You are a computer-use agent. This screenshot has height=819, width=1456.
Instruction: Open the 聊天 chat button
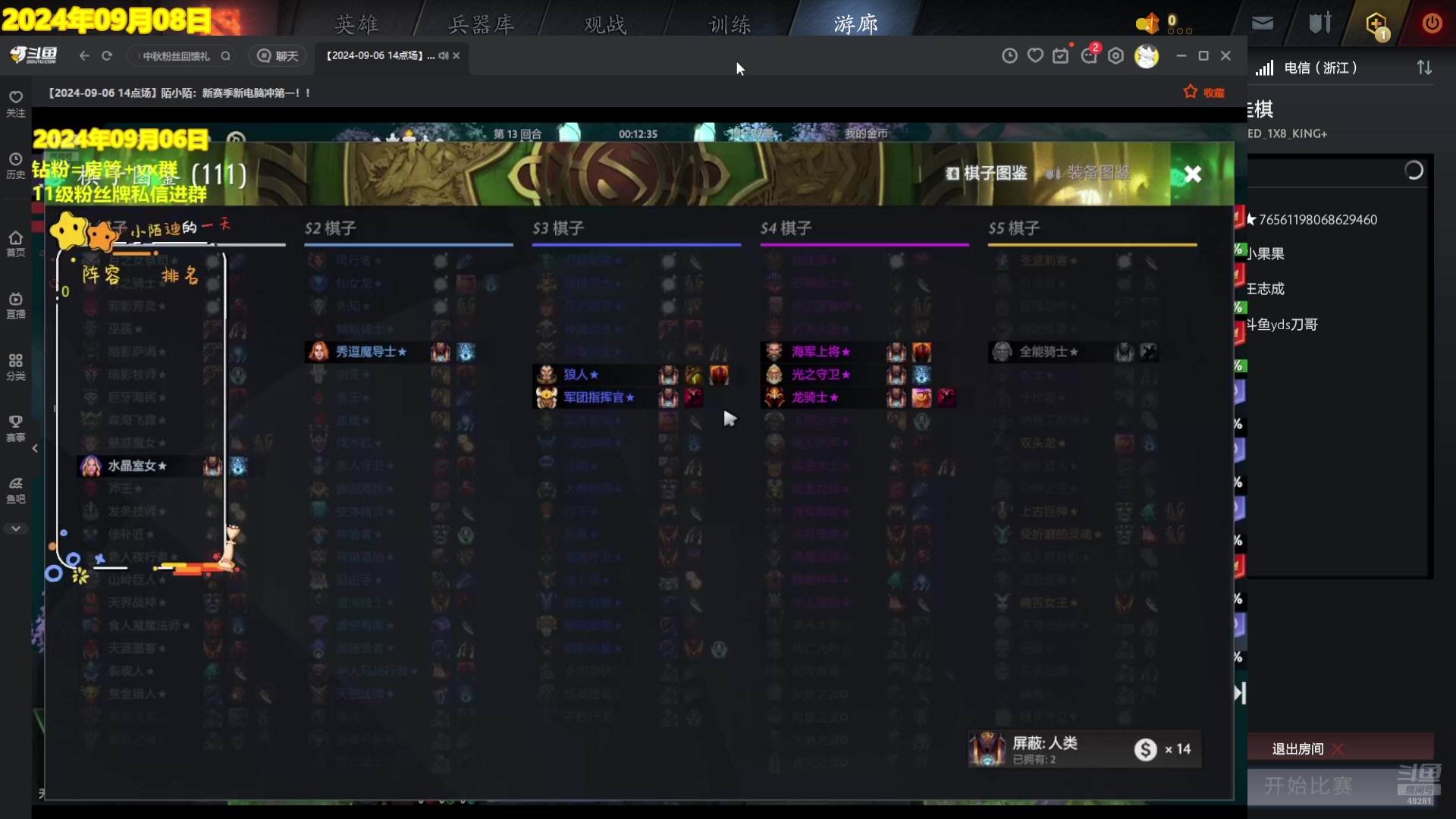tap(278, 56)
